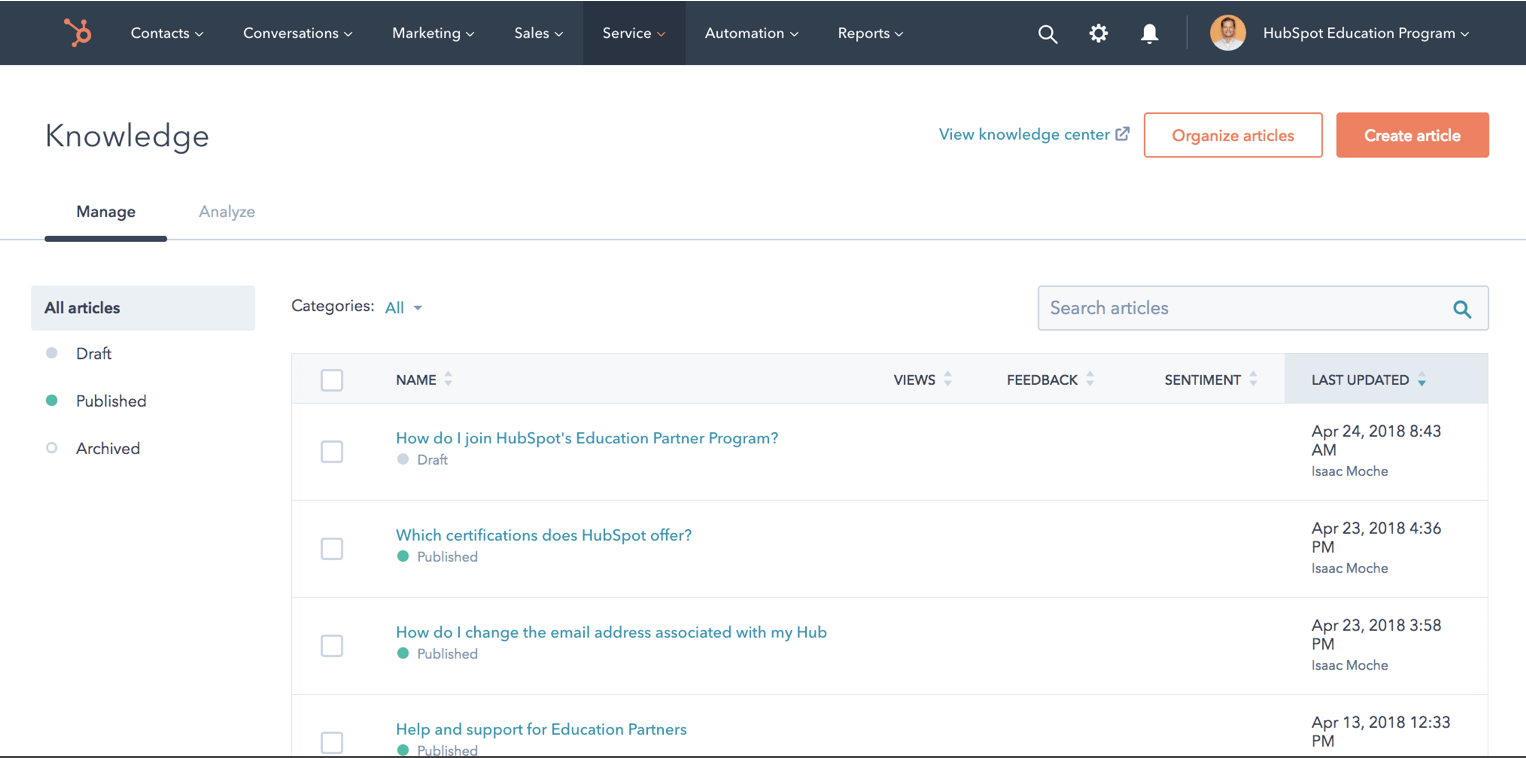Switch to the Analyze tab
The width and height of the screenshot is (1526, 758).
pyautogui.click(x=227, y=212)
